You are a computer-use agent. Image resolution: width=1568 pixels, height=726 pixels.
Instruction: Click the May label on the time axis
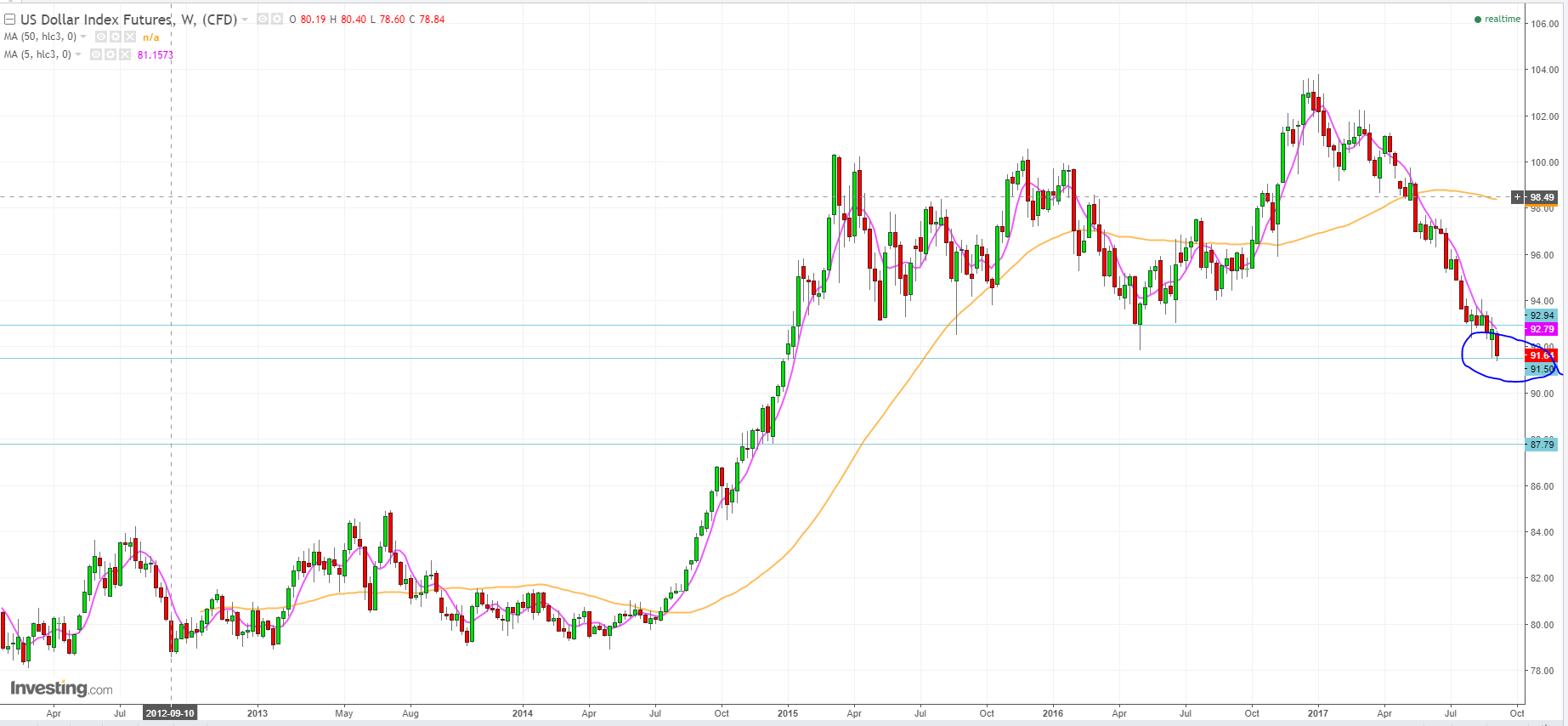point(344,713)
